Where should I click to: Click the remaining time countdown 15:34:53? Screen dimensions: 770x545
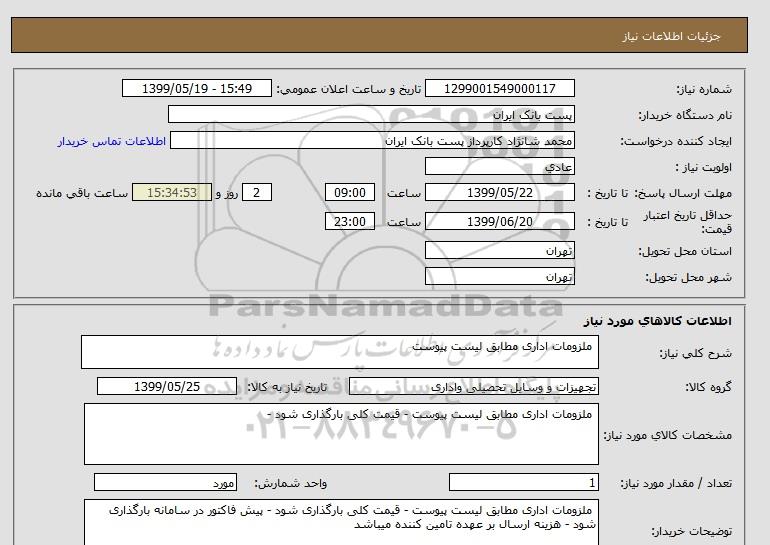[172, 192]
